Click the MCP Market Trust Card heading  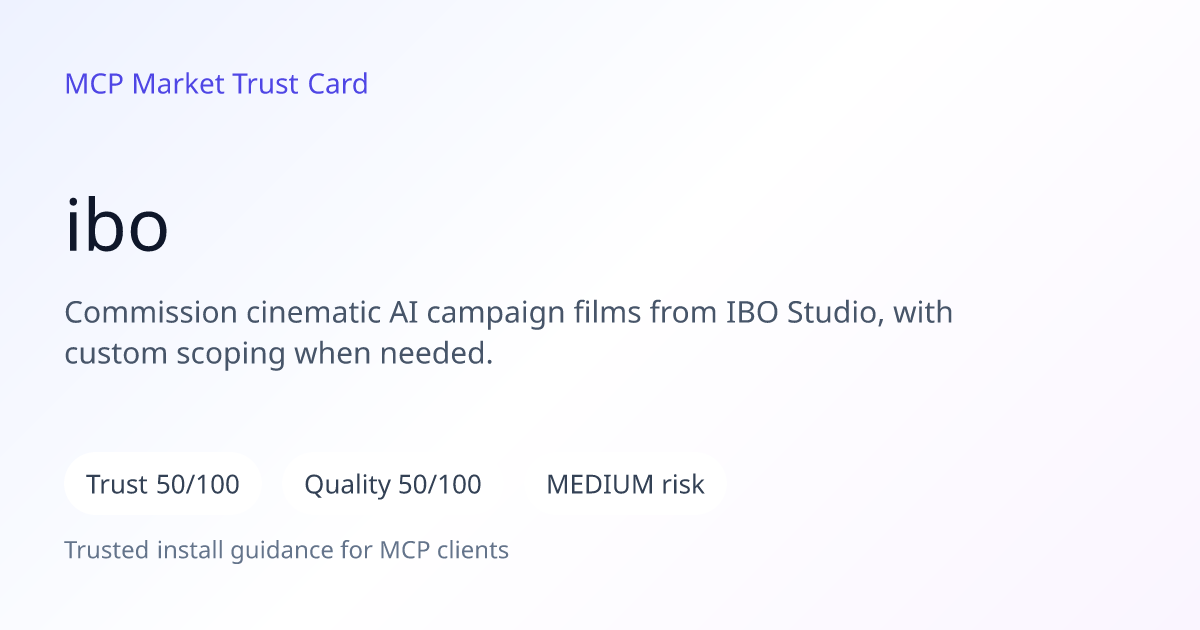pos(216,84)
